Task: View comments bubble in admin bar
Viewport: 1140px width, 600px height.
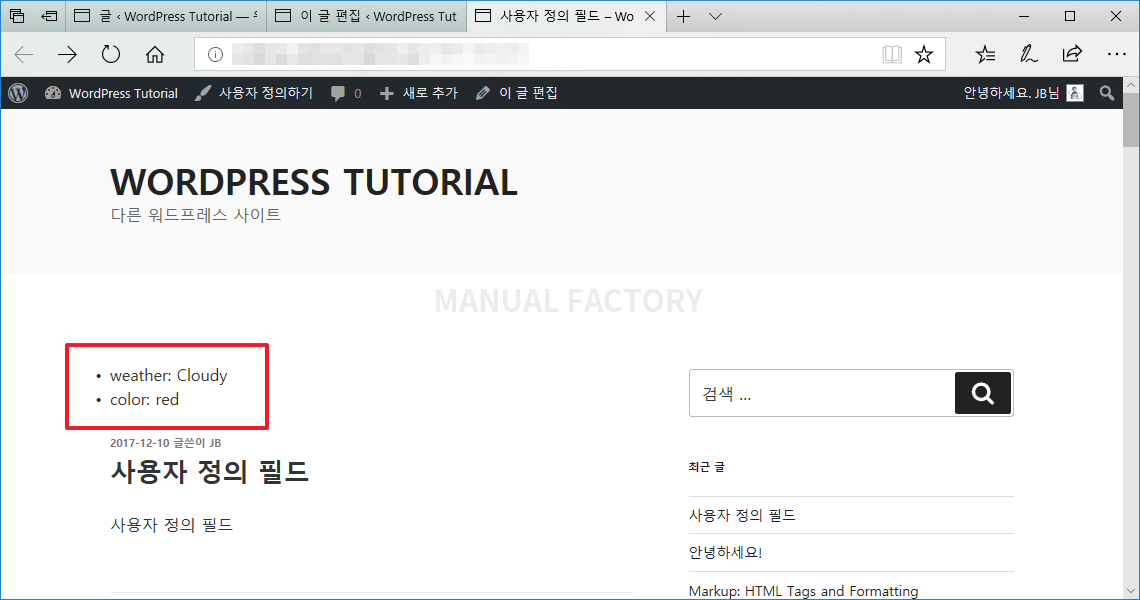Action: click(346, 93)
